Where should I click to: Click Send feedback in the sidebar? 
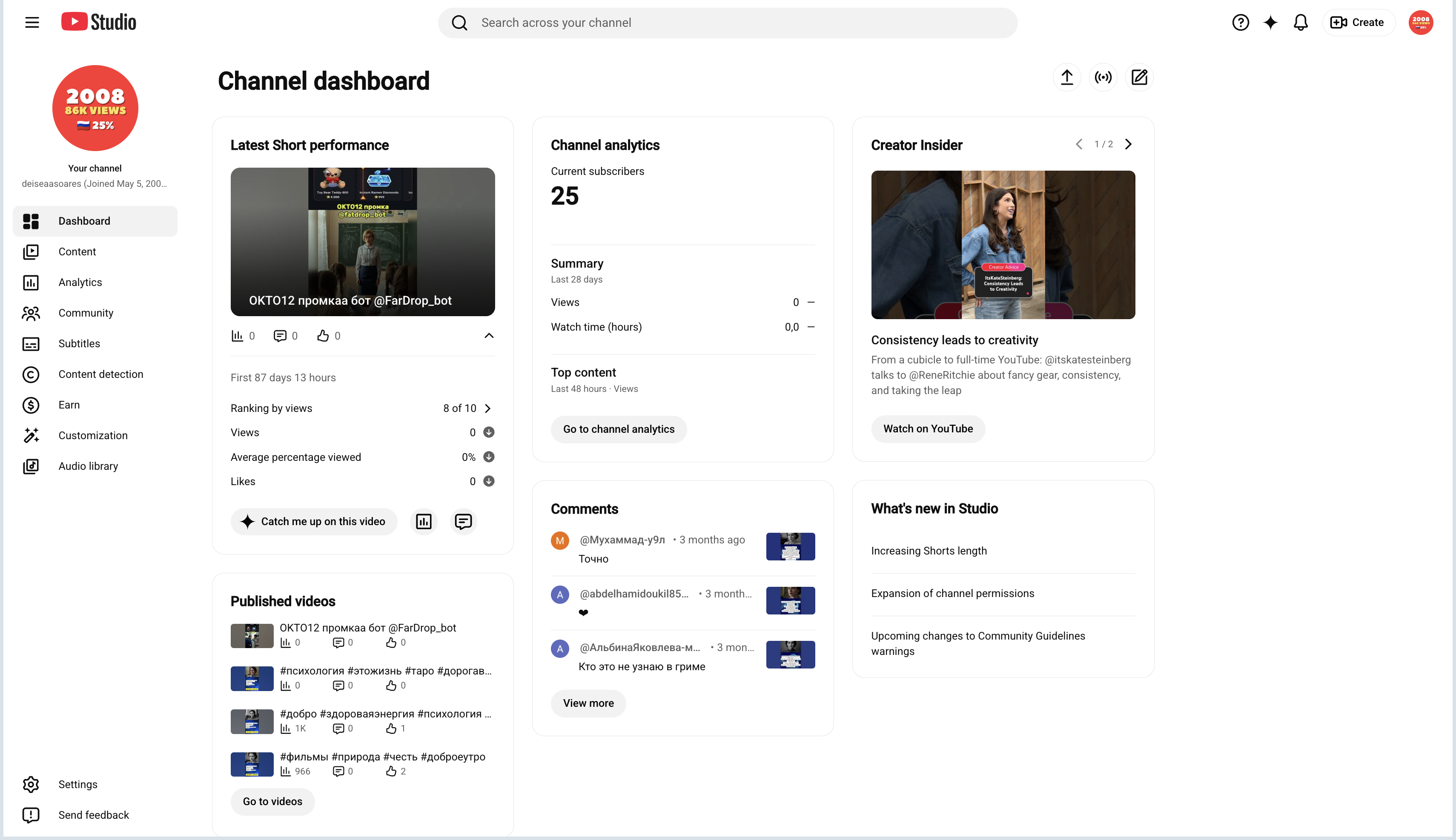(x=95, y=814)
